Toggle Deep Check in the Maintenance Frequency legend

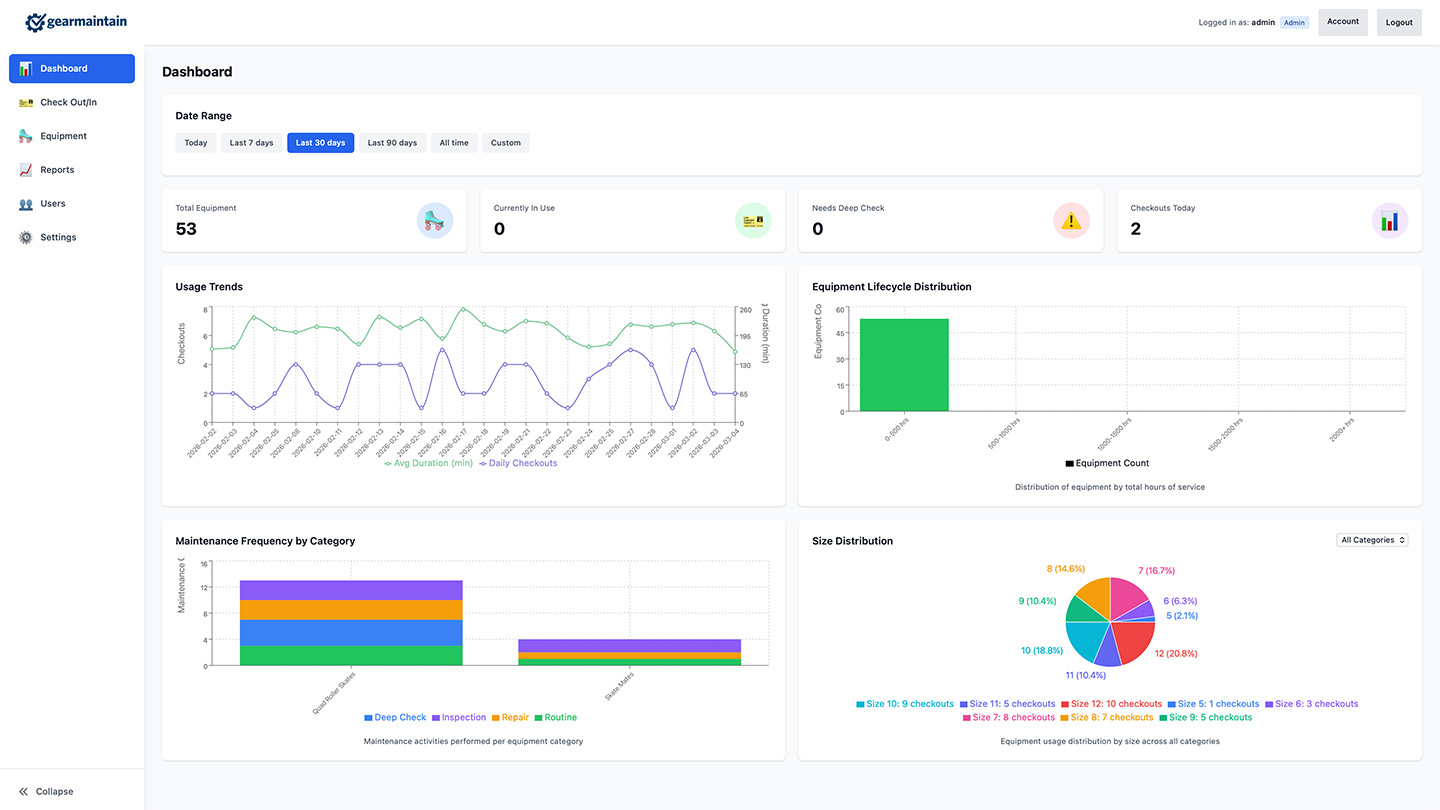(x=394, y=717)
